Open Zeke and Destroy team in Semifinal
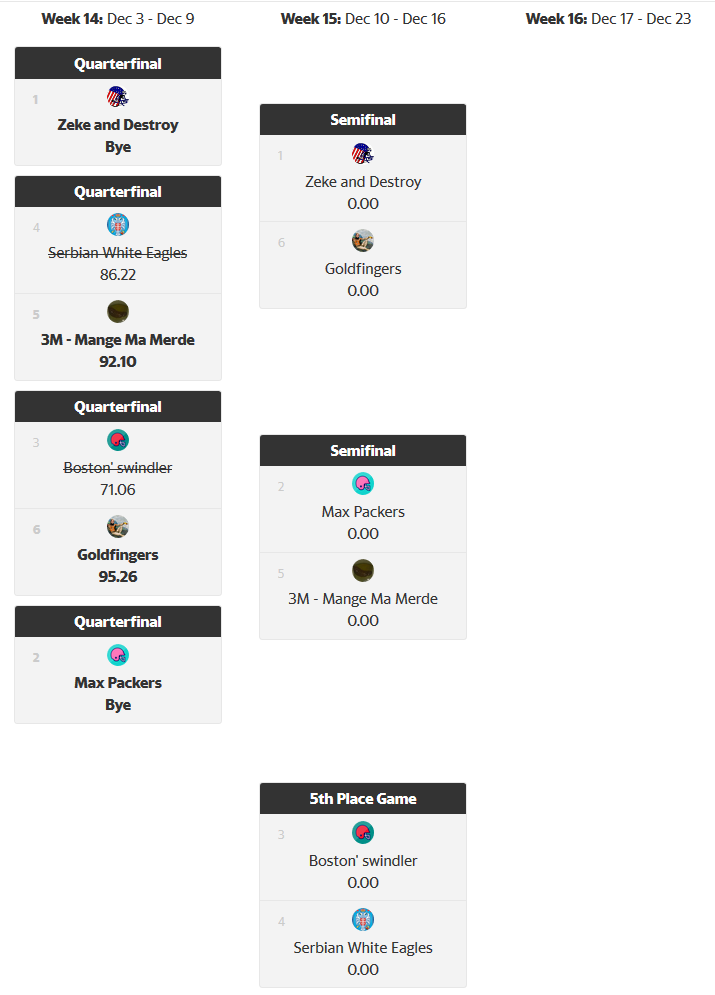715x995 pixels. pos(363,182)
